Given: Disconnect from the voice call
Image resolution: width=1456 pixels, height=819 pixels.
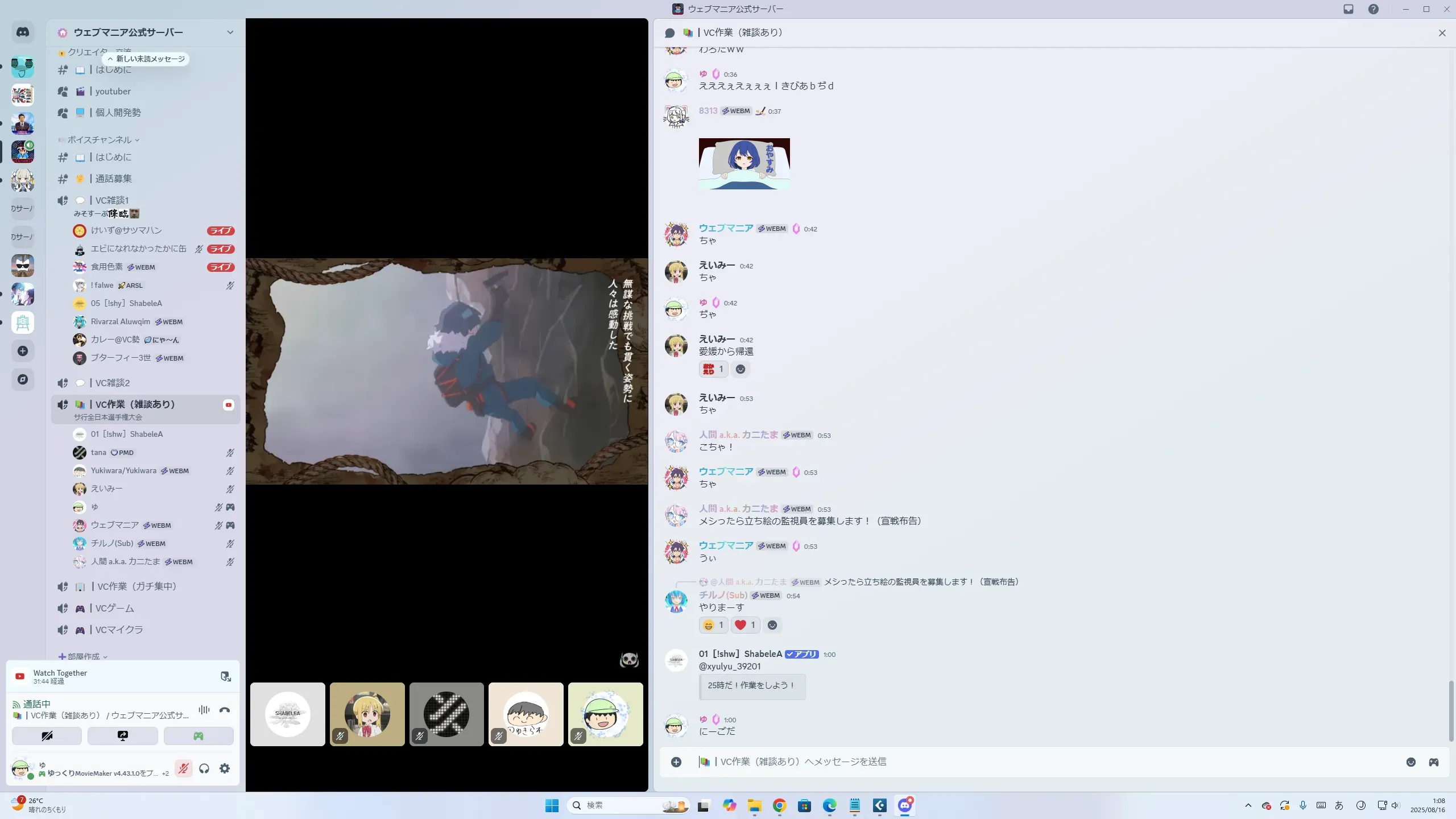Looking at the screenshot, I should click(x=225, y=710).
